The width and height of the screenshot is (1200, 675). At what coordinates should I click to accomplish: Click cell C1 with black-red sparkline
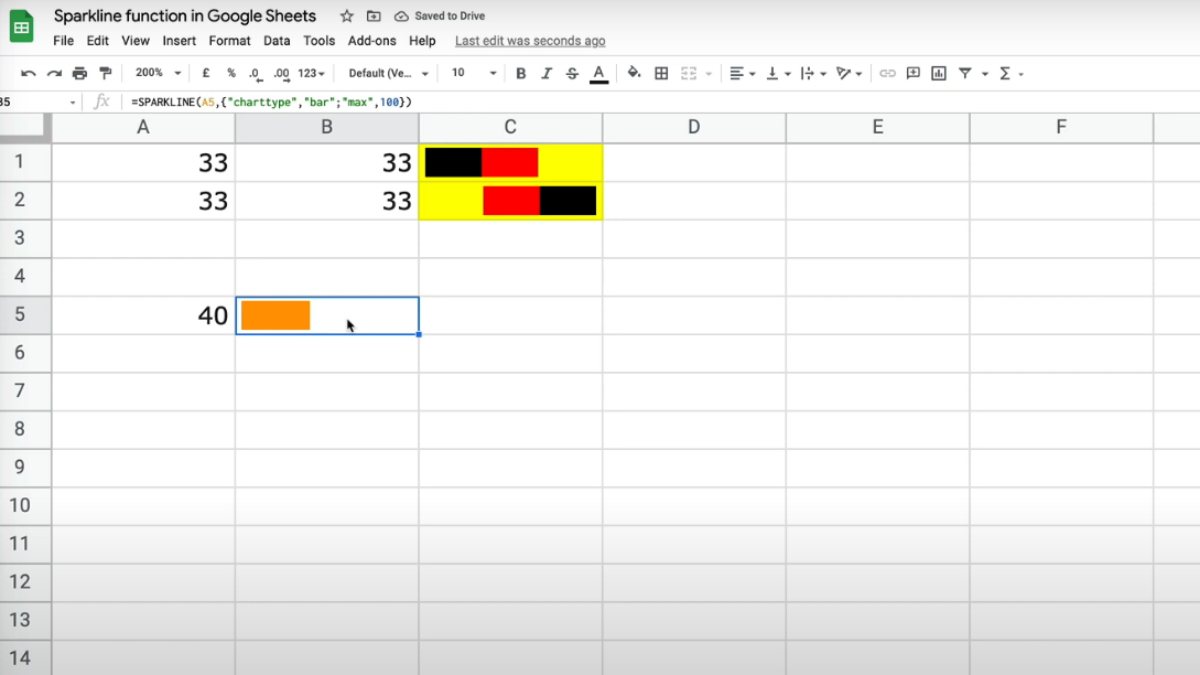click(511, 162)
